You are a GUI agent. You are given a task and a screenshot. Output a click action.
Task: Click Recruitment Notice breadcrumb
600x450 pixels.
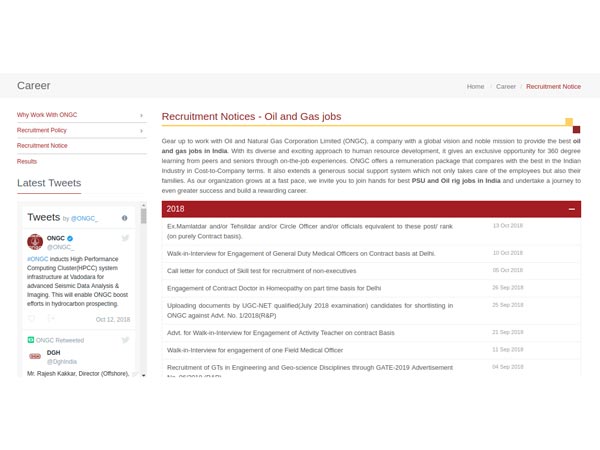(x=553, y=86)
